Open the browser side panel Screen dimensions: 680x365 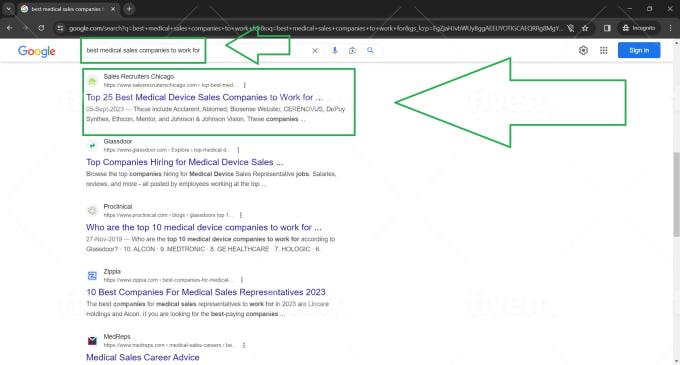[x=607, y=28]
